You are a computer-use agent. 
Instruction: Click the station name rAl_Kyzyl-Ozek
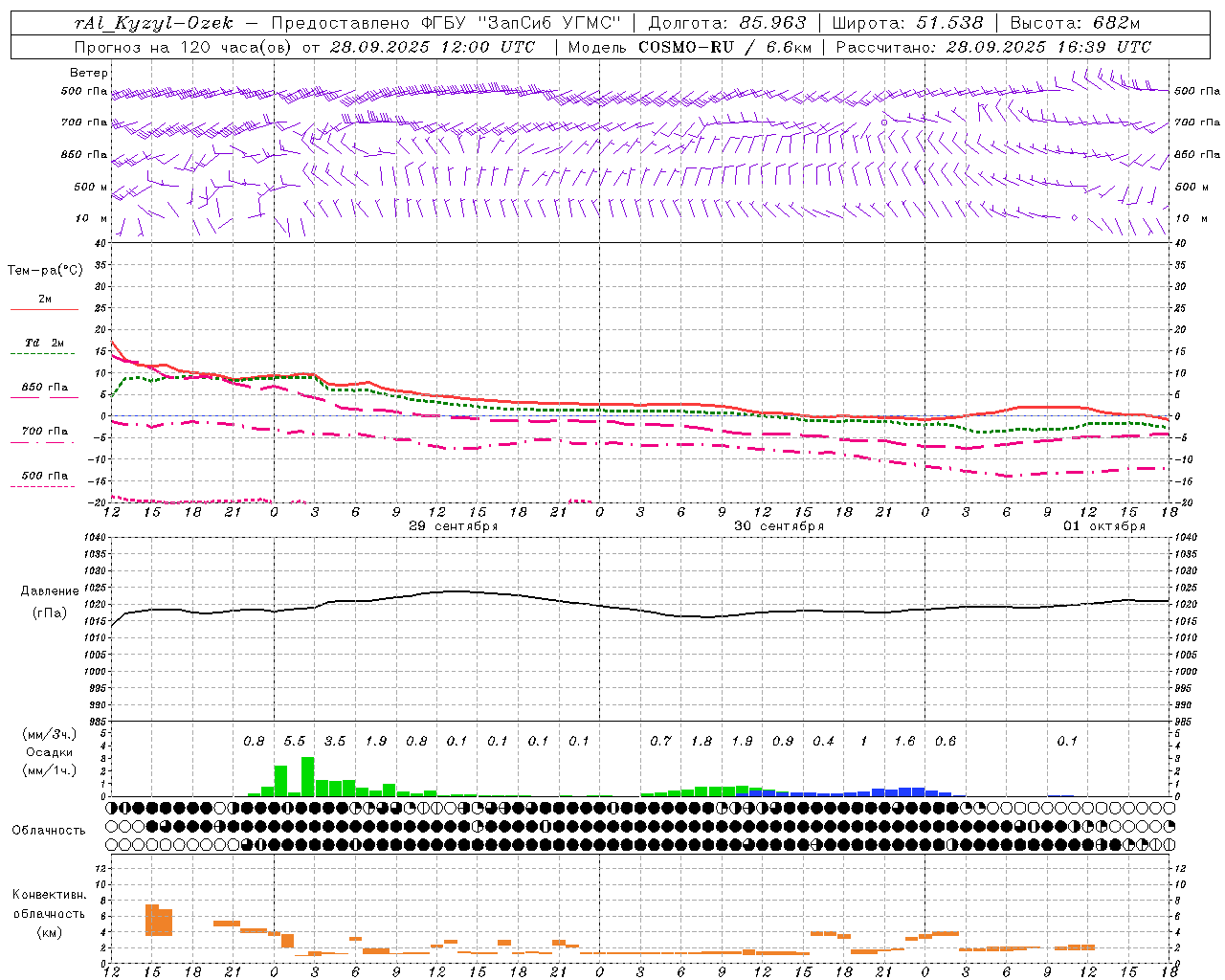tap(153, 23)
